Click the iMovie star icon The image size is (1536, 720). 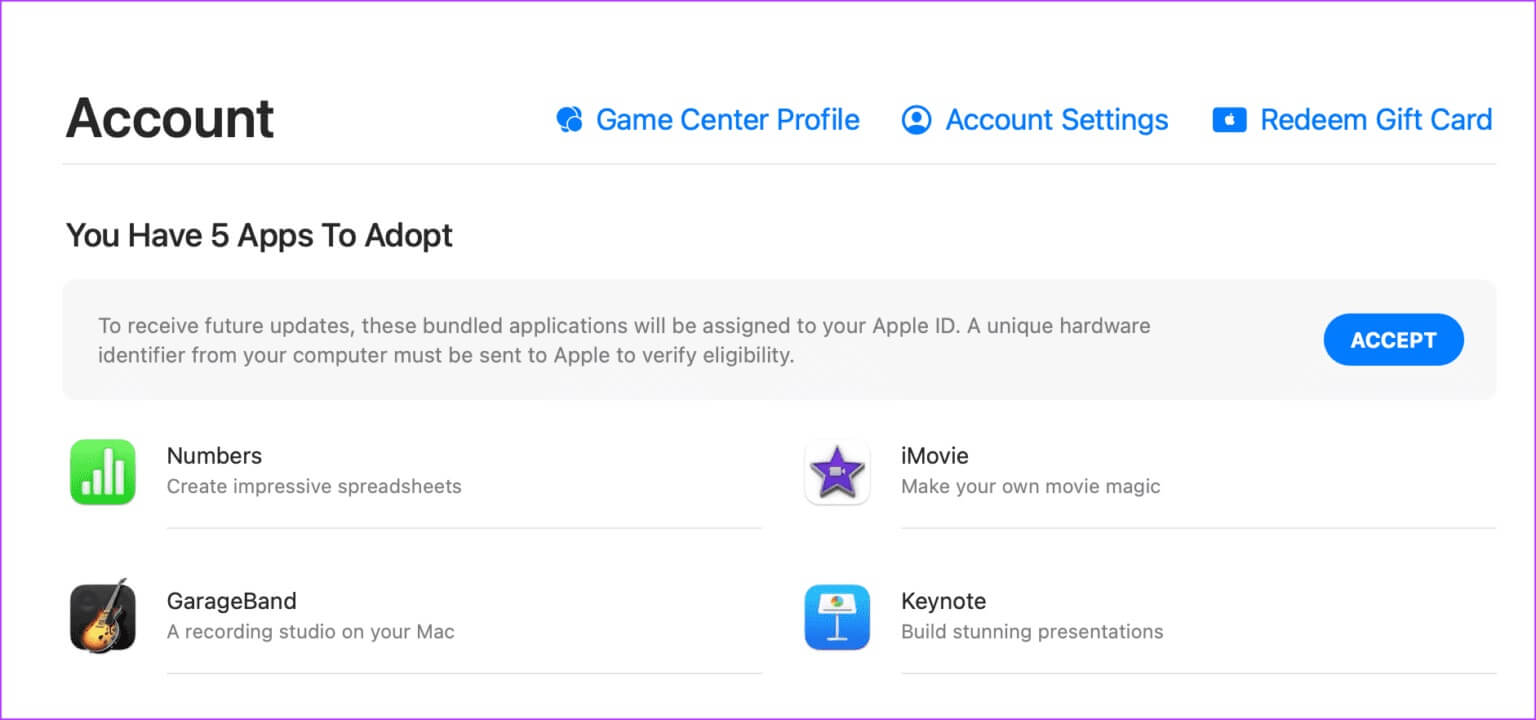(837, 472)
